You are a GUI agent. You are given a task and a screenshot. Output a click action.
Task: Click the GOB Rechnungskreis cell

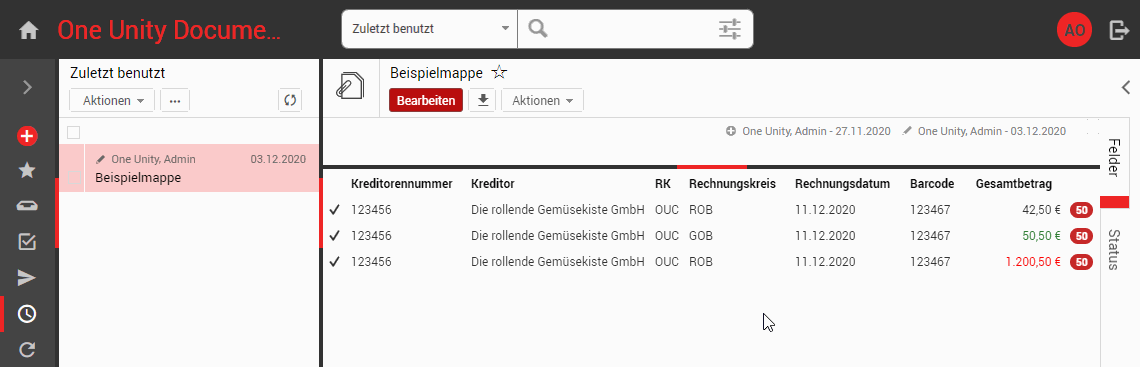(701, 235)
